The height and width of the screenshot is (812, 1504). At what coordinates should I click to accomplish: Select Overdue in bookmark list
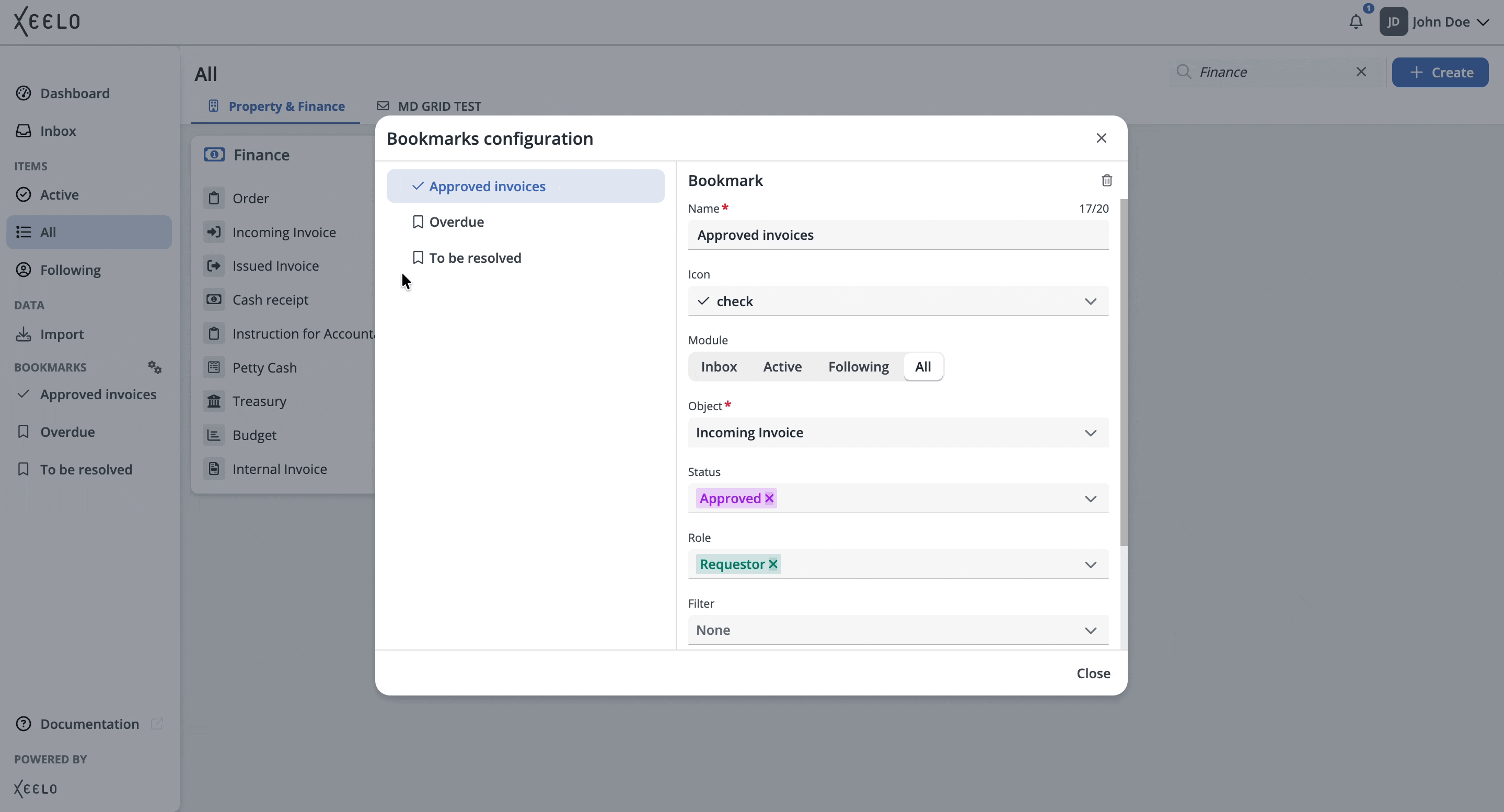(x=525, y=222)
